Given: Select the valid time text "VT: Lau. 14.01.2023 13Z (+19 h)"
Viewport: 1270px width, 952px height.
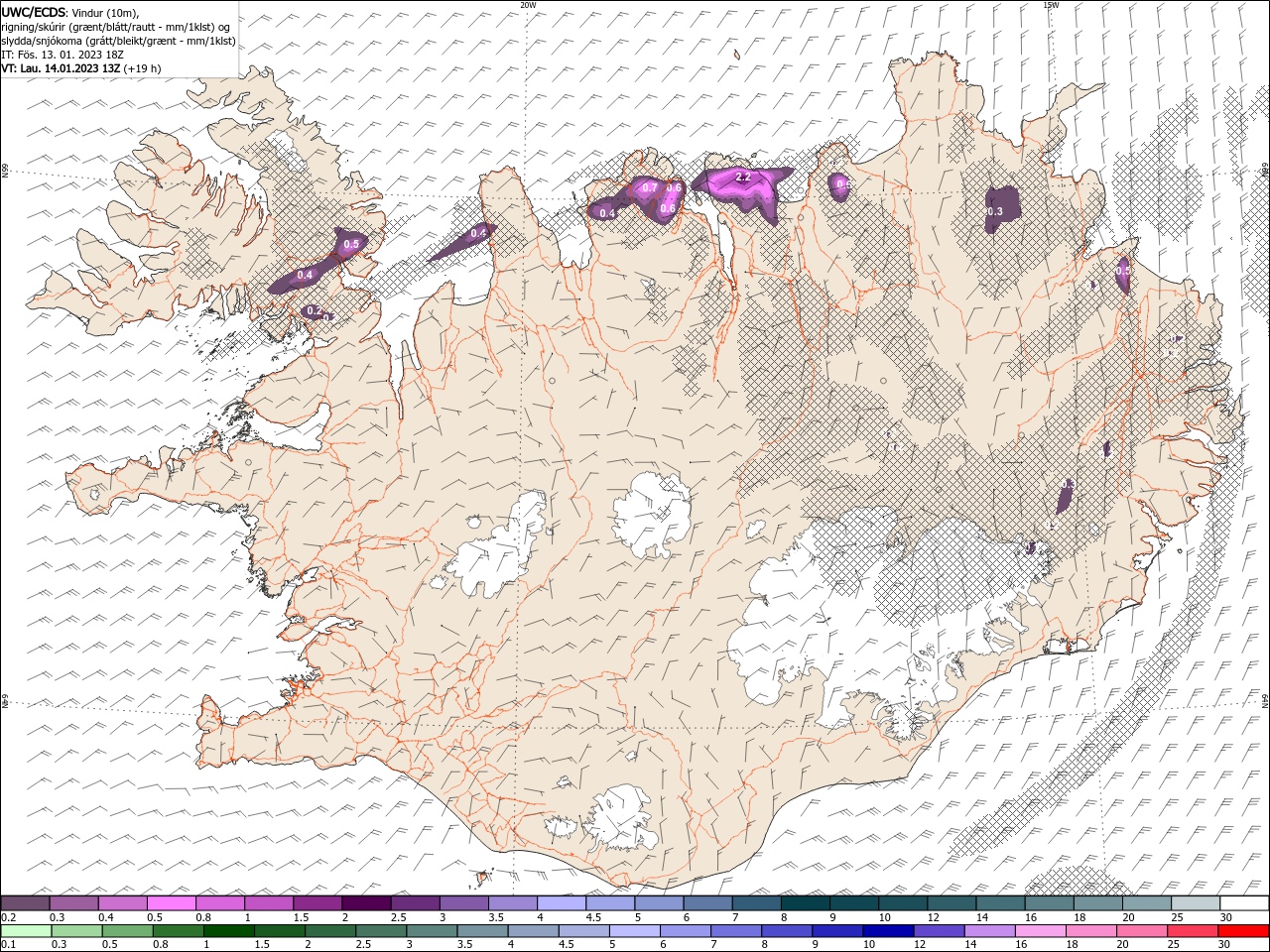Looking at the screenshot, I should [x=80, y=68].
